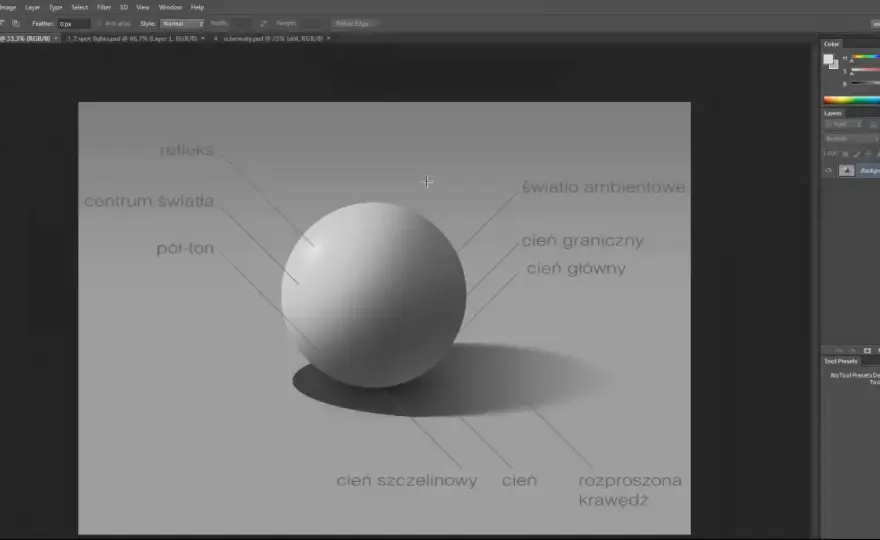This screenshot has width=880, height=540.
Task: Open the layer Kind filter dropdown
Action: pos(843,125)
